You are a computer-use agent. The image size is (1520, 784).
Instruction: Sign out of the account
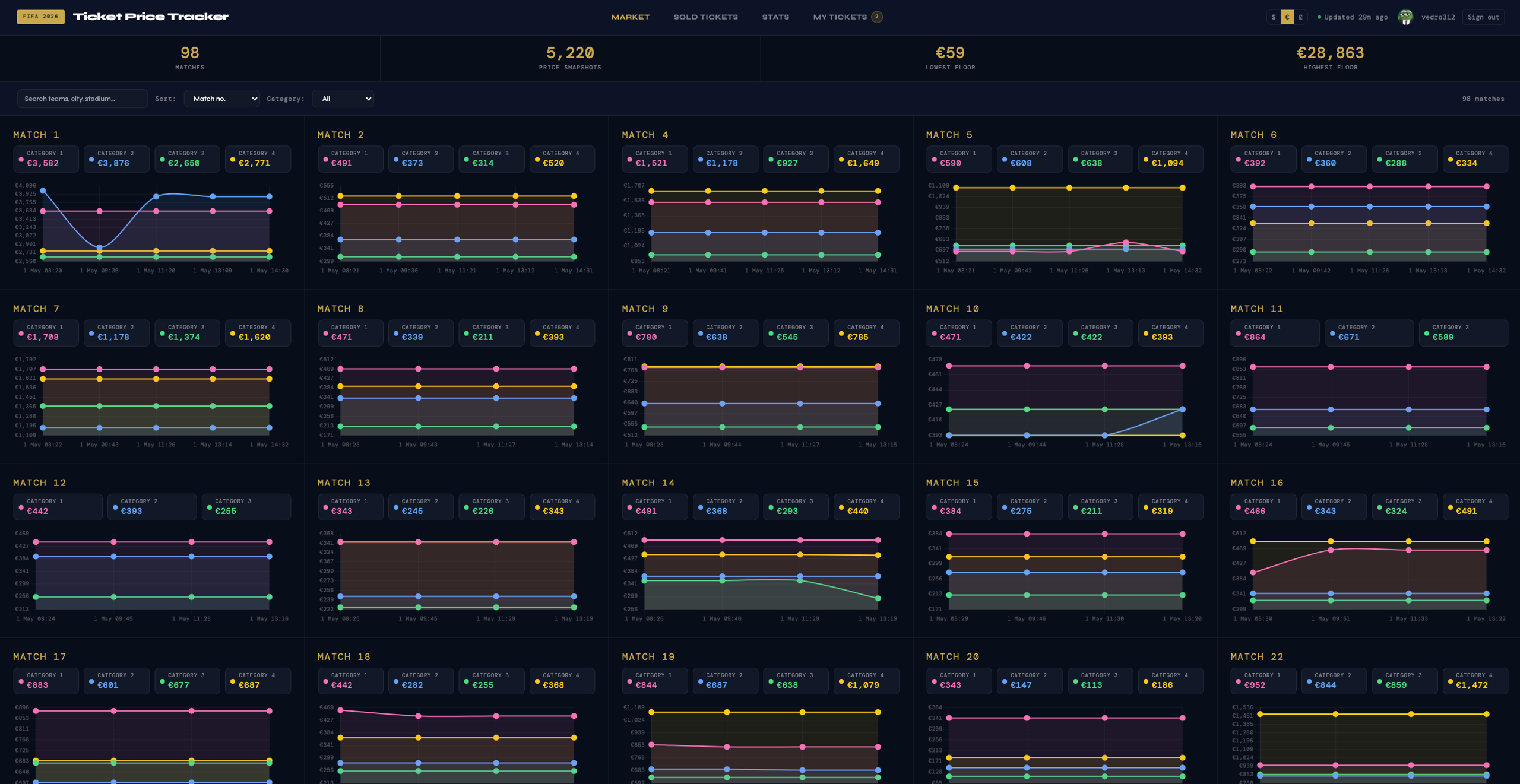coord(1483,17)
